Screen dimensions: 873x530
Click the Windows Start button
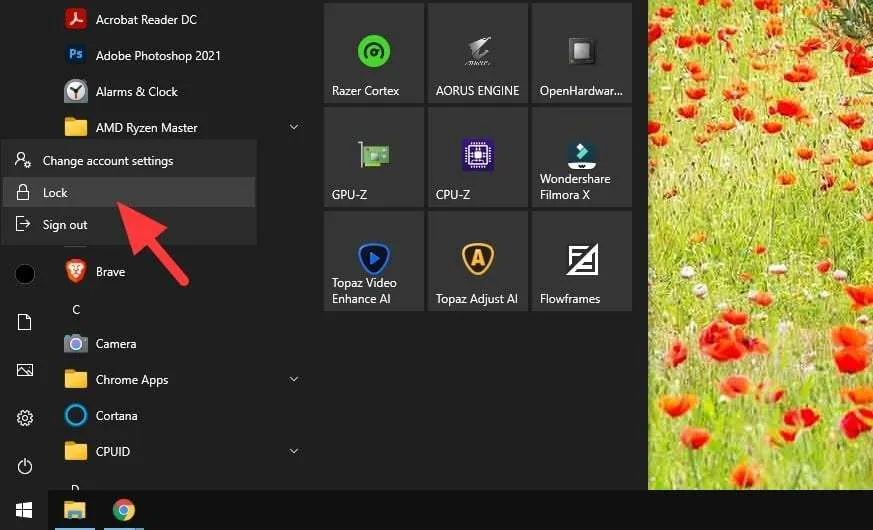coord(24,510)
